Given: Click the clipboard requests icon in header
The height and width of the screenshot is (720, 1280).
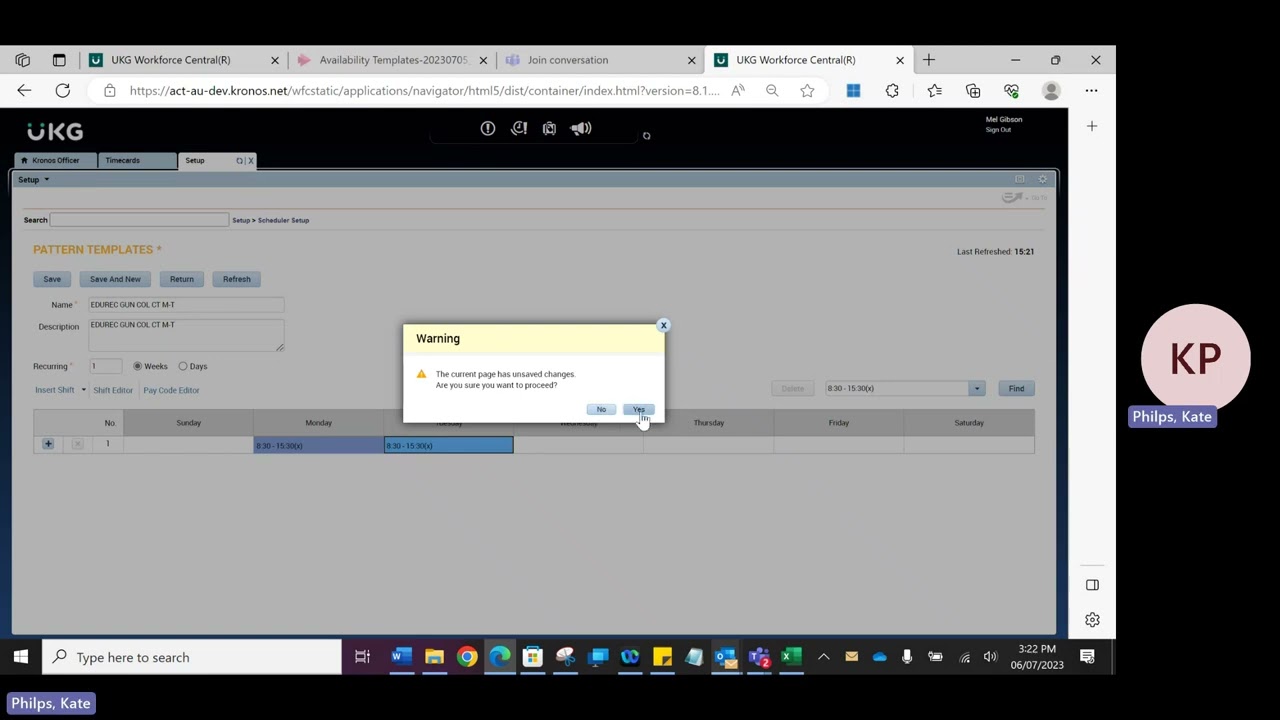Looking at the screenshot, I should [x=549, y=128].
